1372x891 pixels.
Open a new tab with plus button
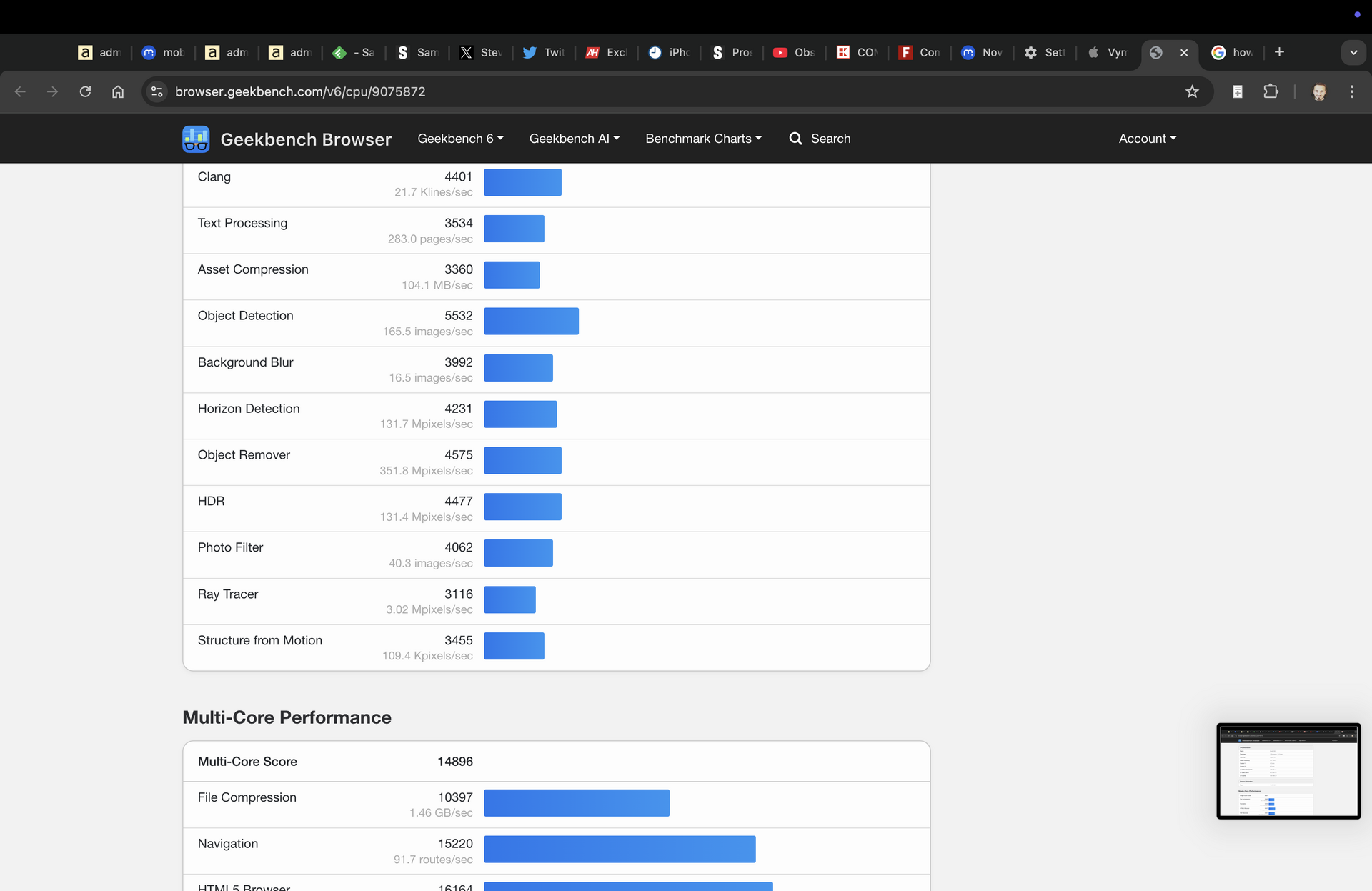click(x=1279, y=52)
